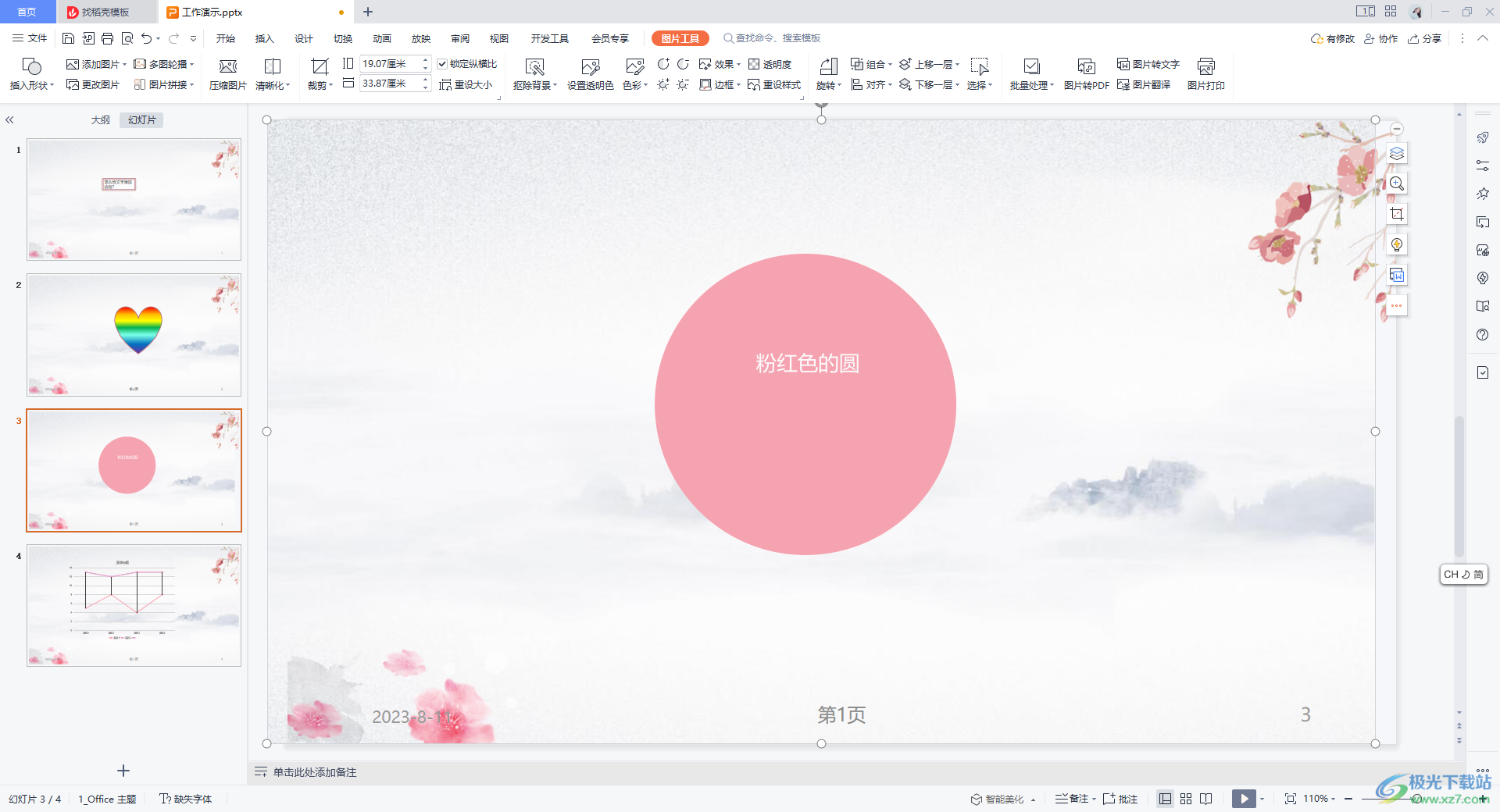The width and height of the screenshot is (1500, 812).
Task: Decrease brightness with the sun-minus icon
Action: coord(683,84)
